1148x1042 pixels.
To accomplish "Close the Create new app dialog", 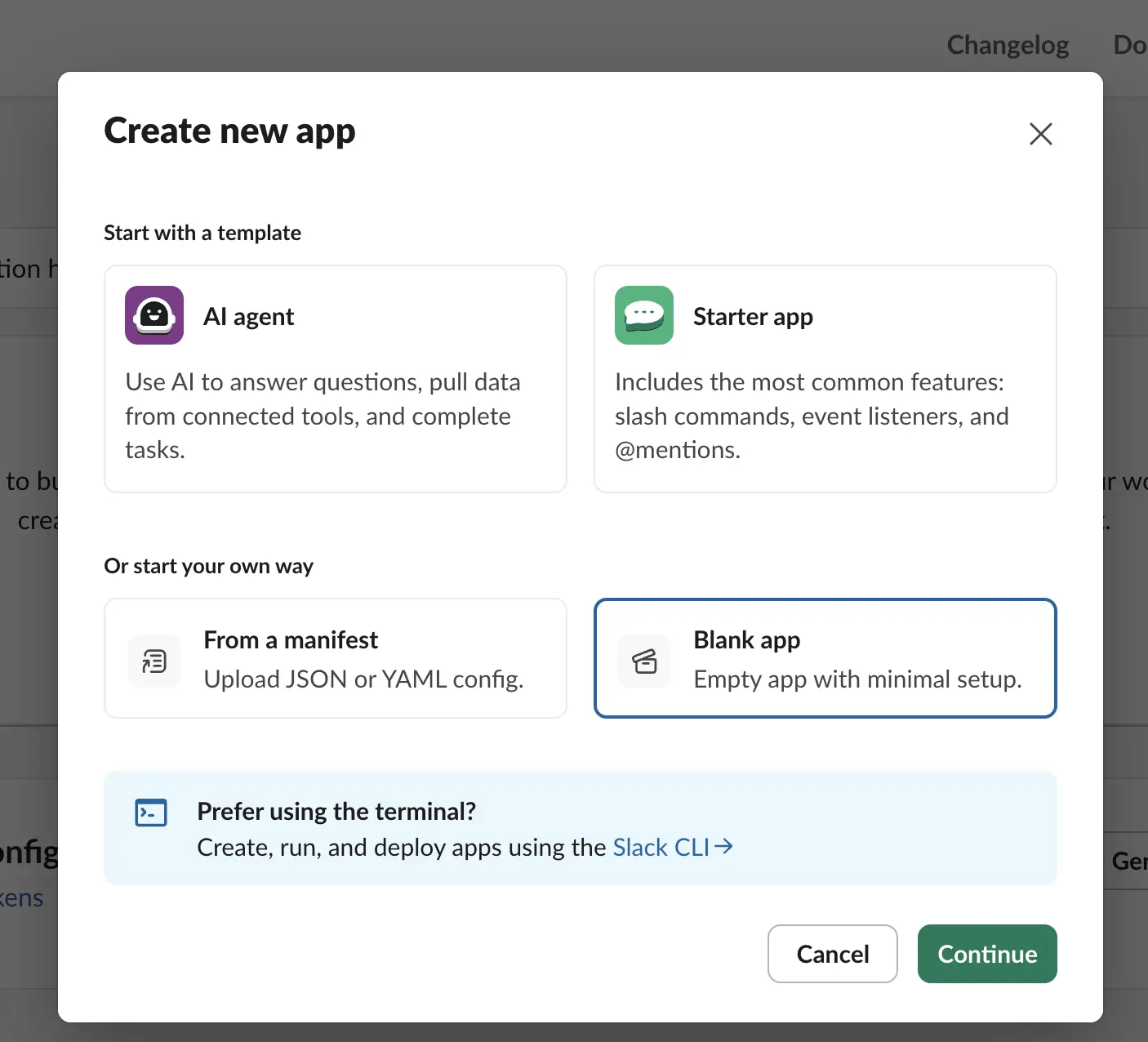I will [x=1040, y=134].
